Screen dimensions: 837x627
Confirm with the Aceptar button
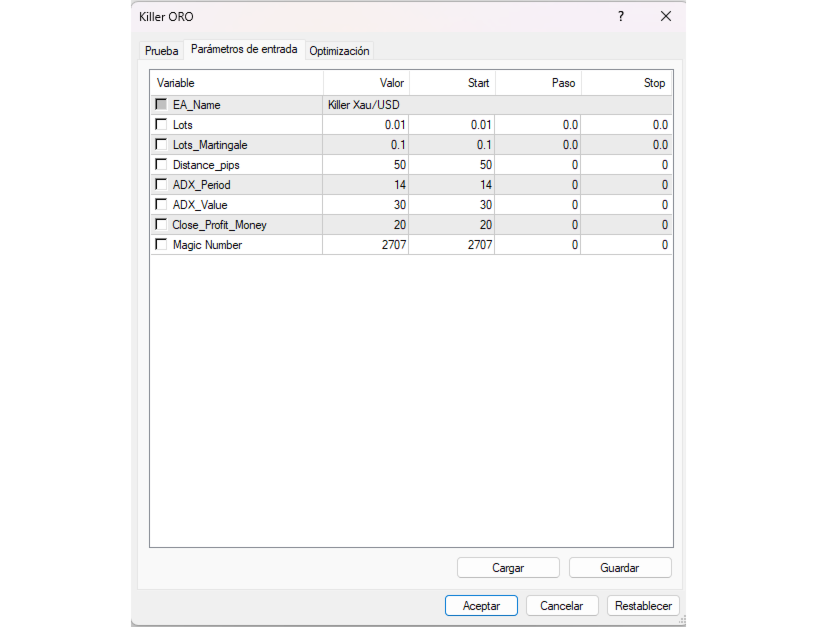481,606
